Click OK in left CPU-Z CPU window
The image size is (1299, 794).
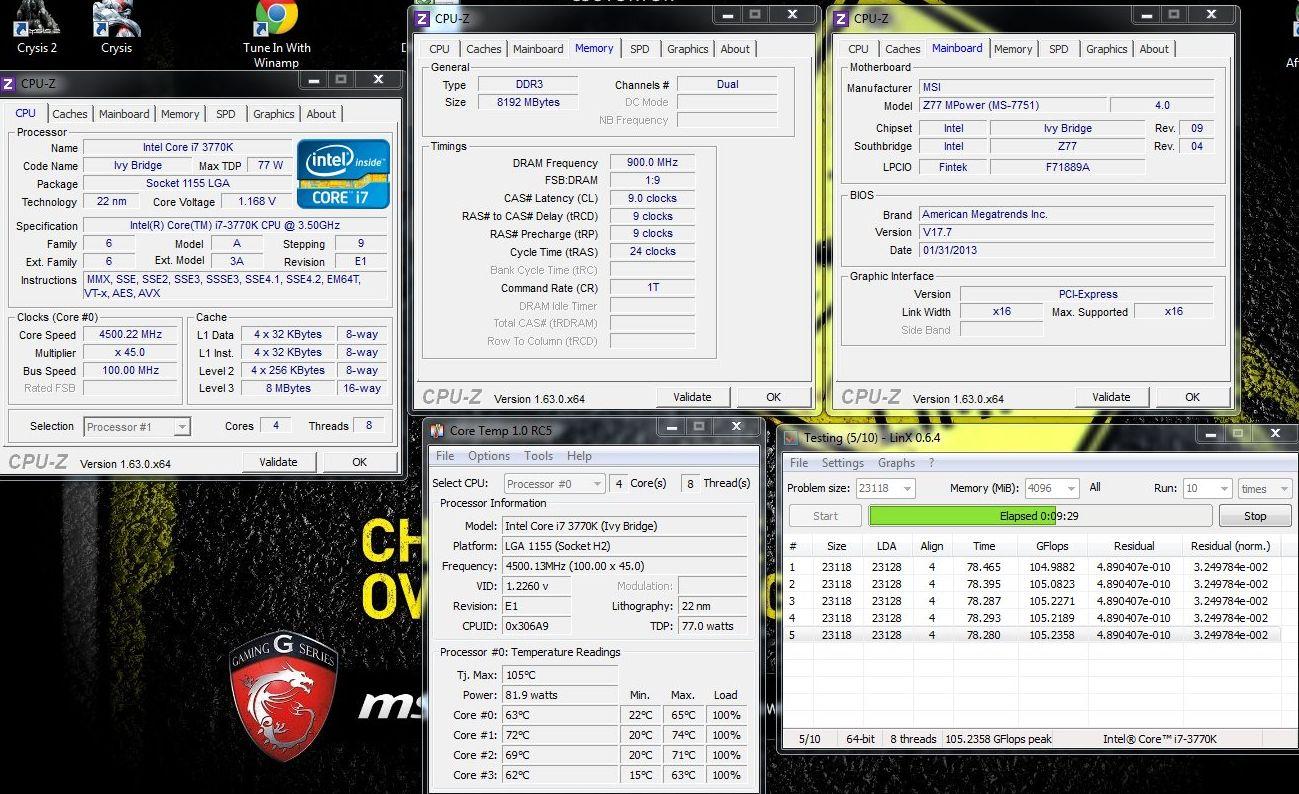point(359,462)
